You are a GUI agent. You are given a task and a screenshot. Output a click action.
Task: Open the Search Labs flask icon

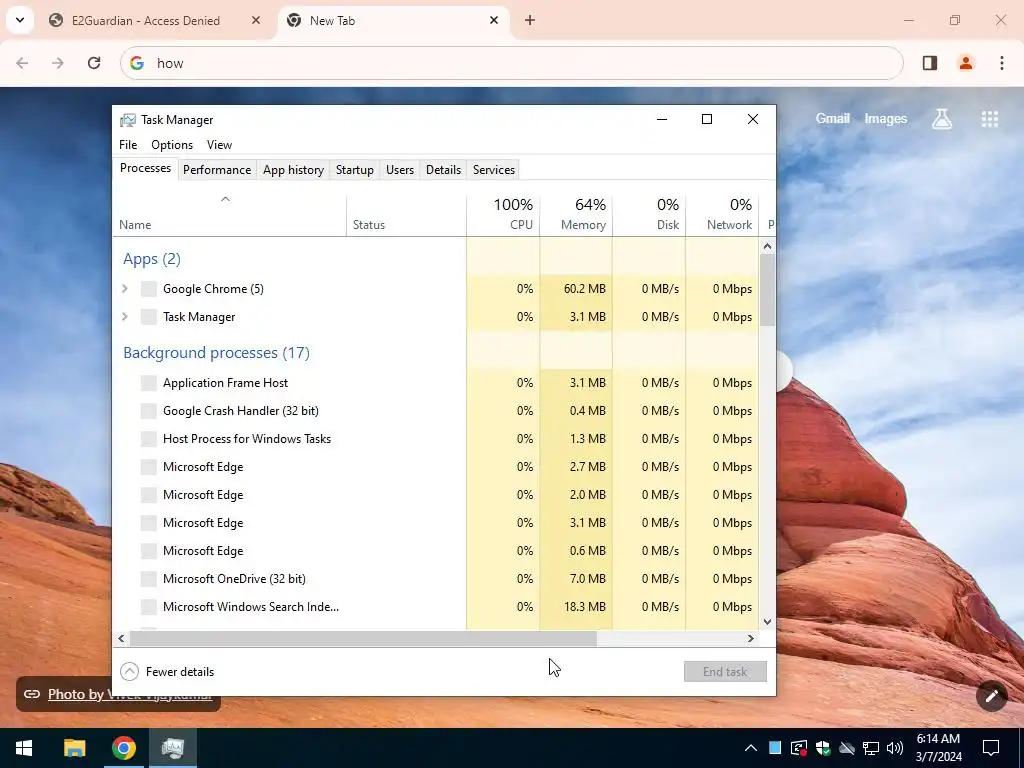click(x=942, y=119)
